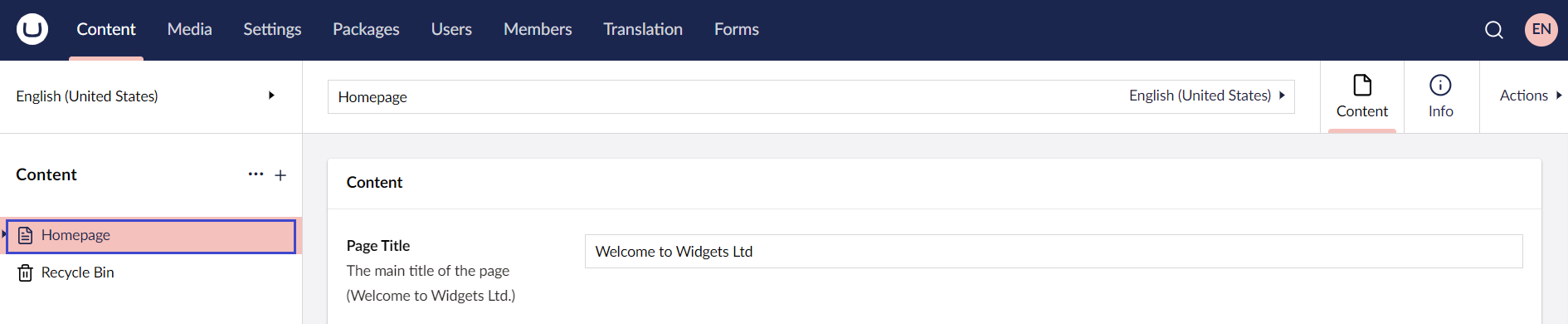Open the Packages section

coord(366,29)
